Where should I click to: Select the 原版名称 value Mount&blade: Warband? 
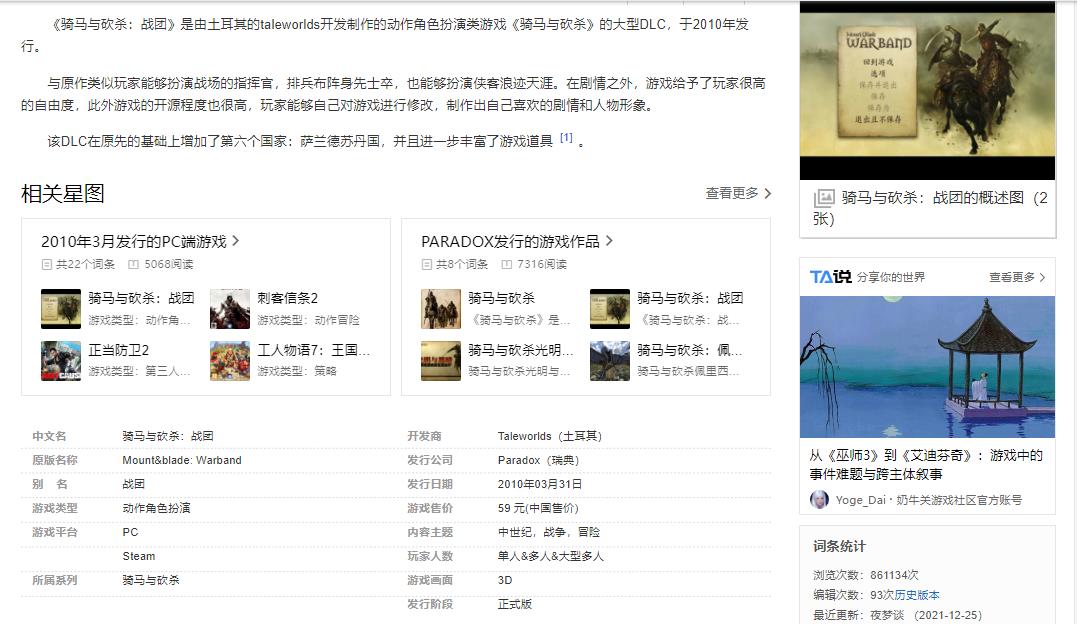coord(182,460)
